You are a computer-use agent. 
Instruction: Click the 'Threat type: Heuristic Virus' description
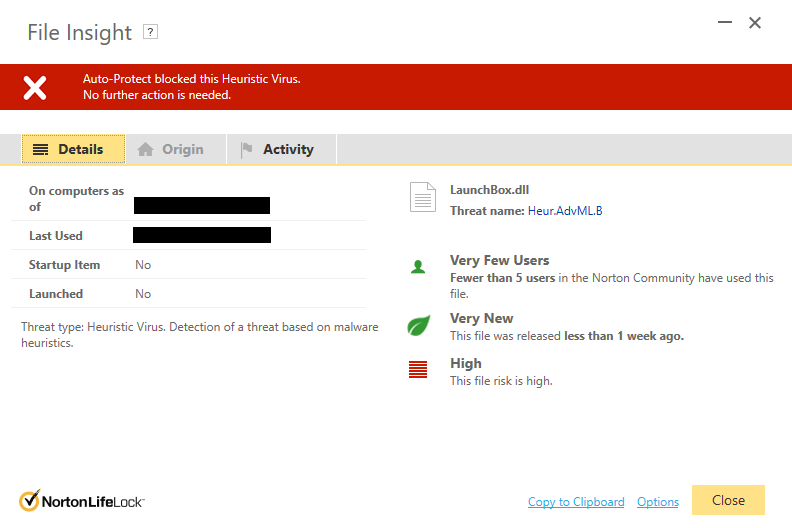200,334
